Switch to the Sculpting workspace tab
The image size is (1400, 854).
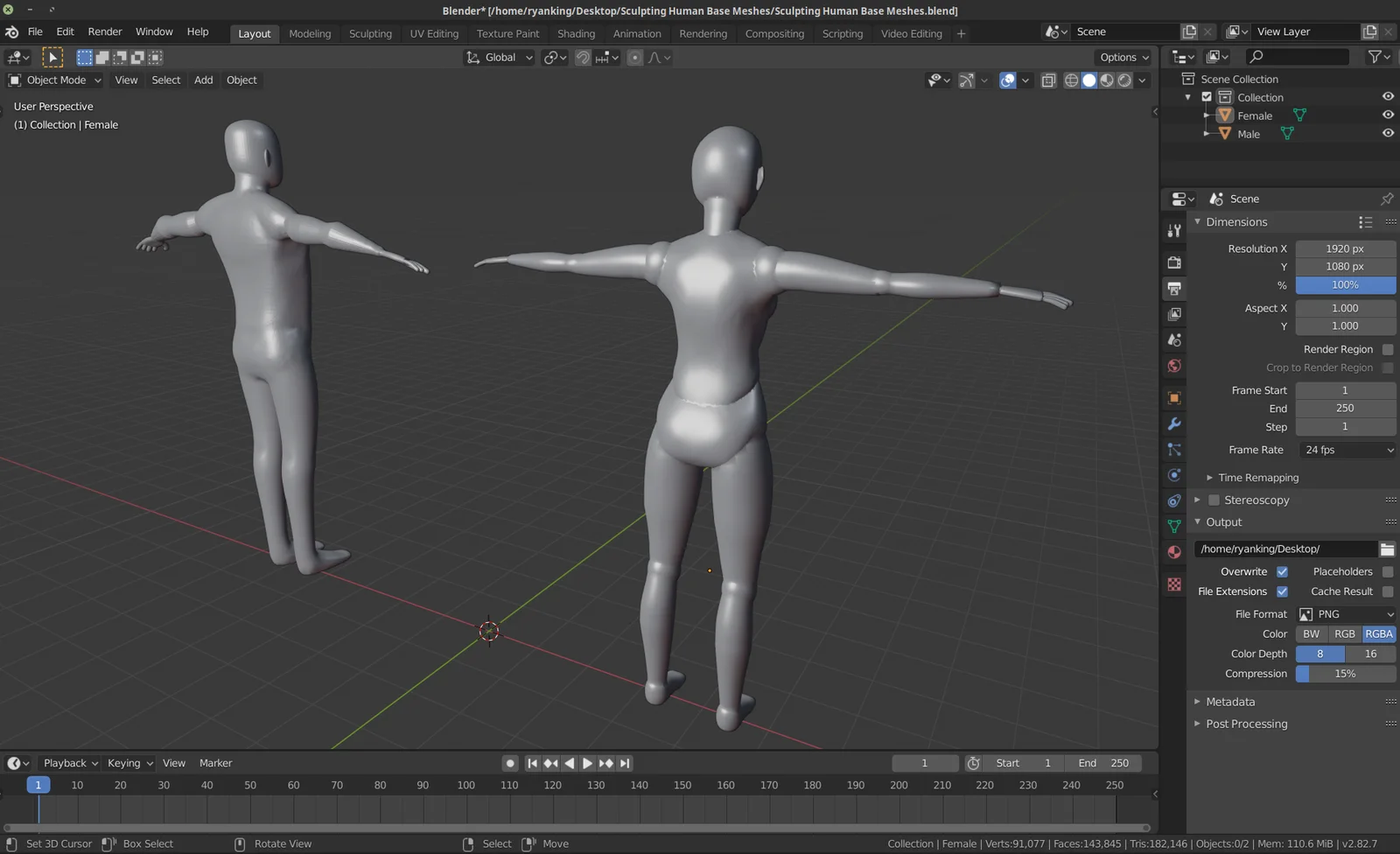tap(370, 33)
